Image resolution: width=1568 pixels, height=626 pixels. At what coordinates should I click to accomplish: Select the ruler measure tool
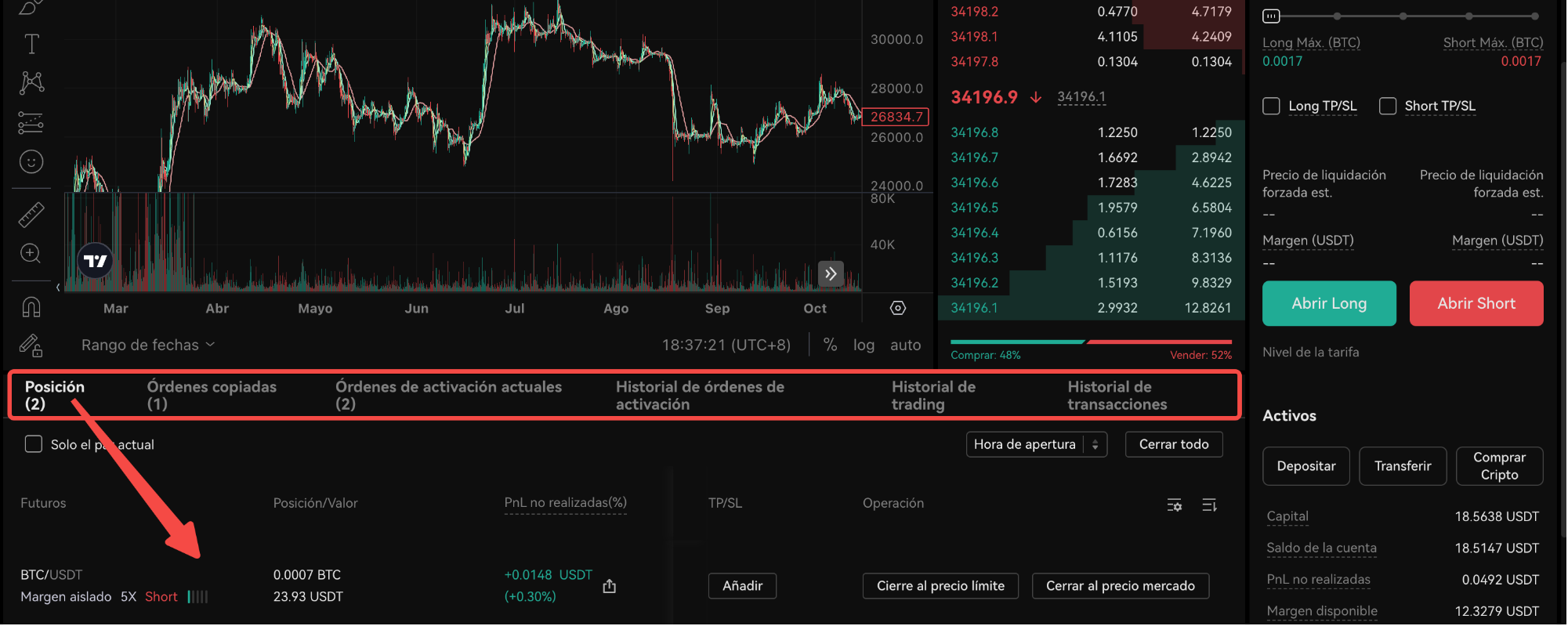click(x=31, y=215)
